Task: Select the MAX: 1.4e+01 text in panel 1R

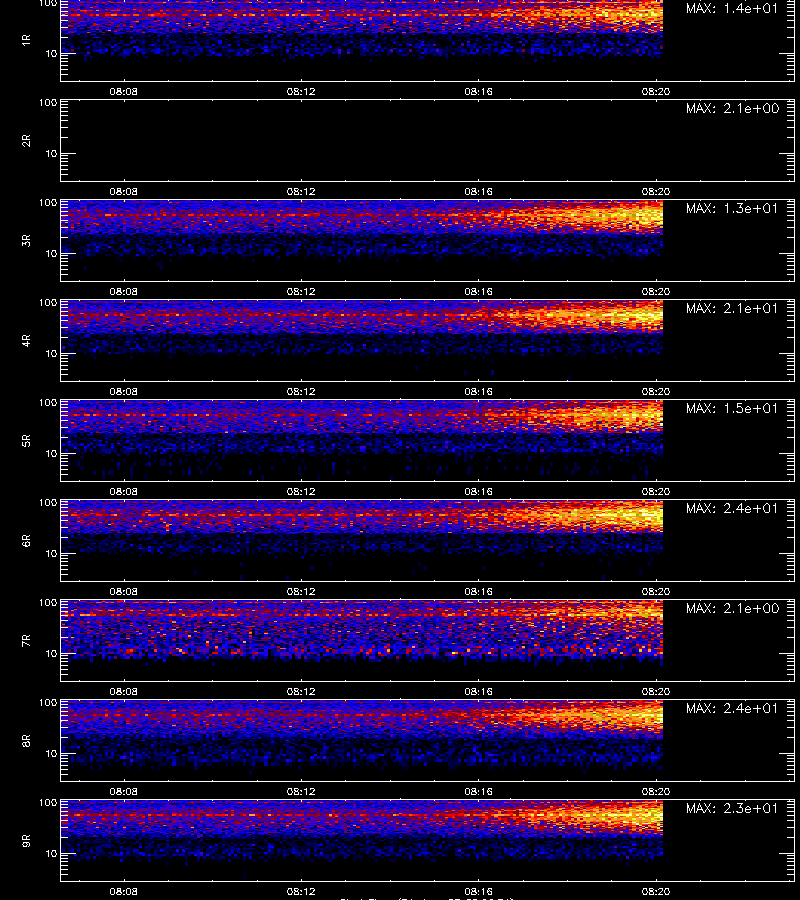Action: click(x=732, y=9)
